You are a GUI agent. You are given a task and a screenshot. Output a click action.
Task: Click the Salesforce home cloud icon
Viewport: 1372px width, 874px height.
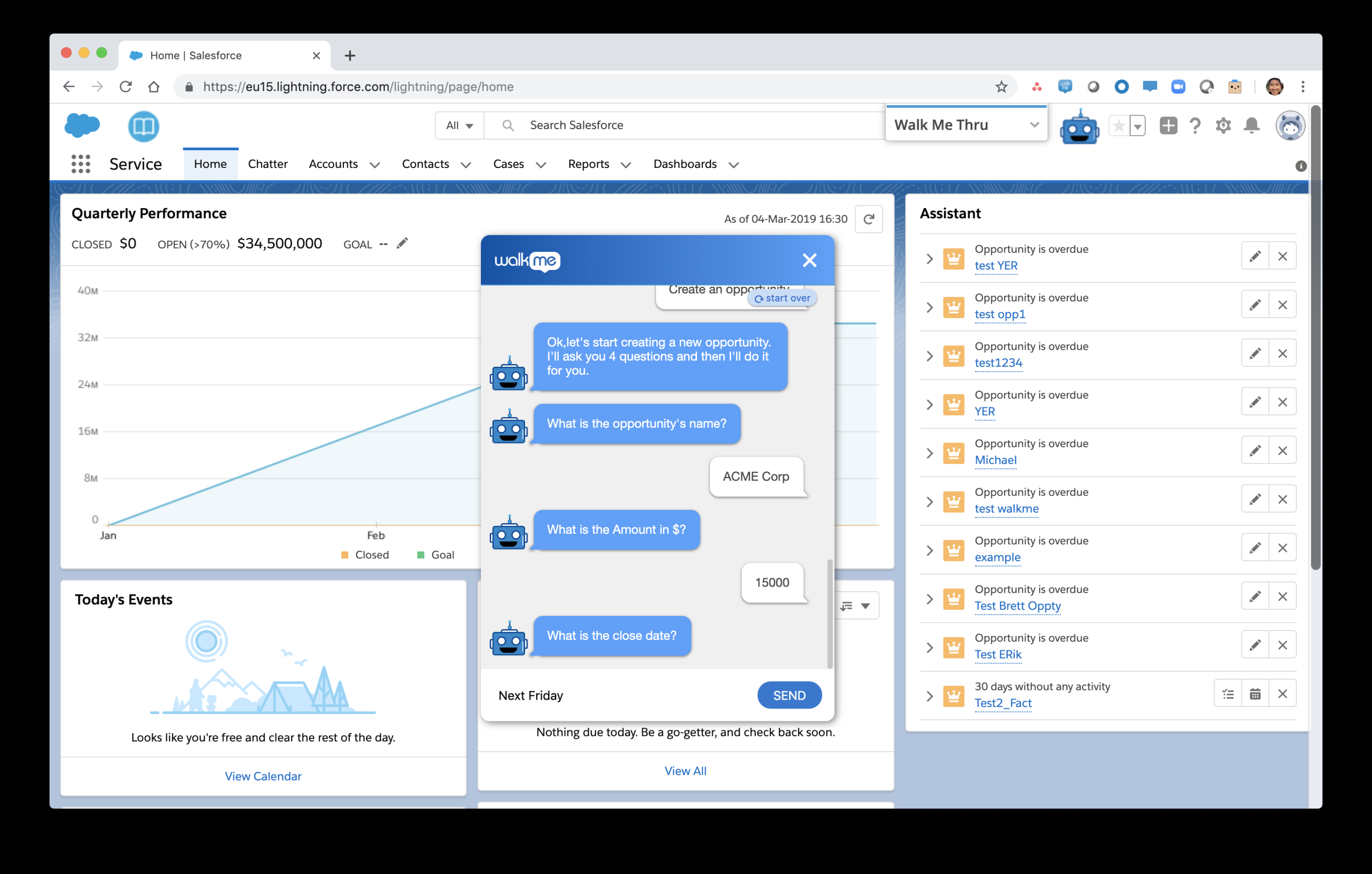(82, 125)
